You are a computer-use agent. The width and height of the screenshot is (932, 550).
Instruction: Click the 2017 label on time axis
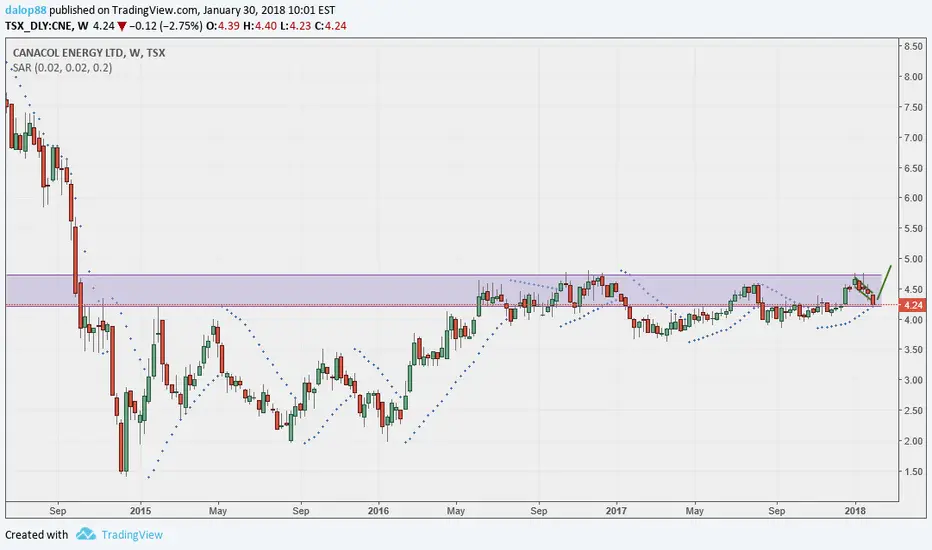(616, 511)
